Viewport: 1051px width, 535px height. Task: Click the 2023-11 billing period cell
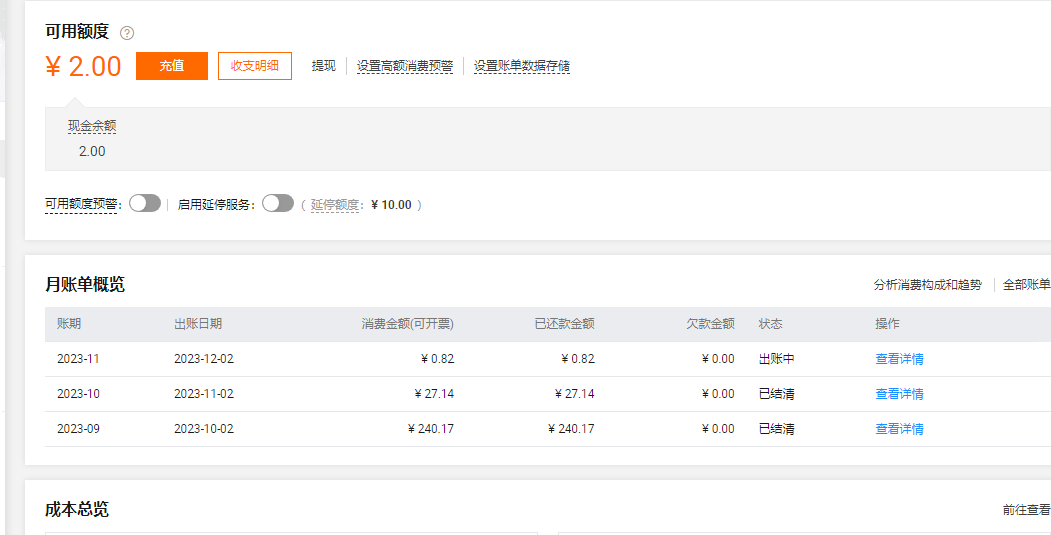pos(78,359)
